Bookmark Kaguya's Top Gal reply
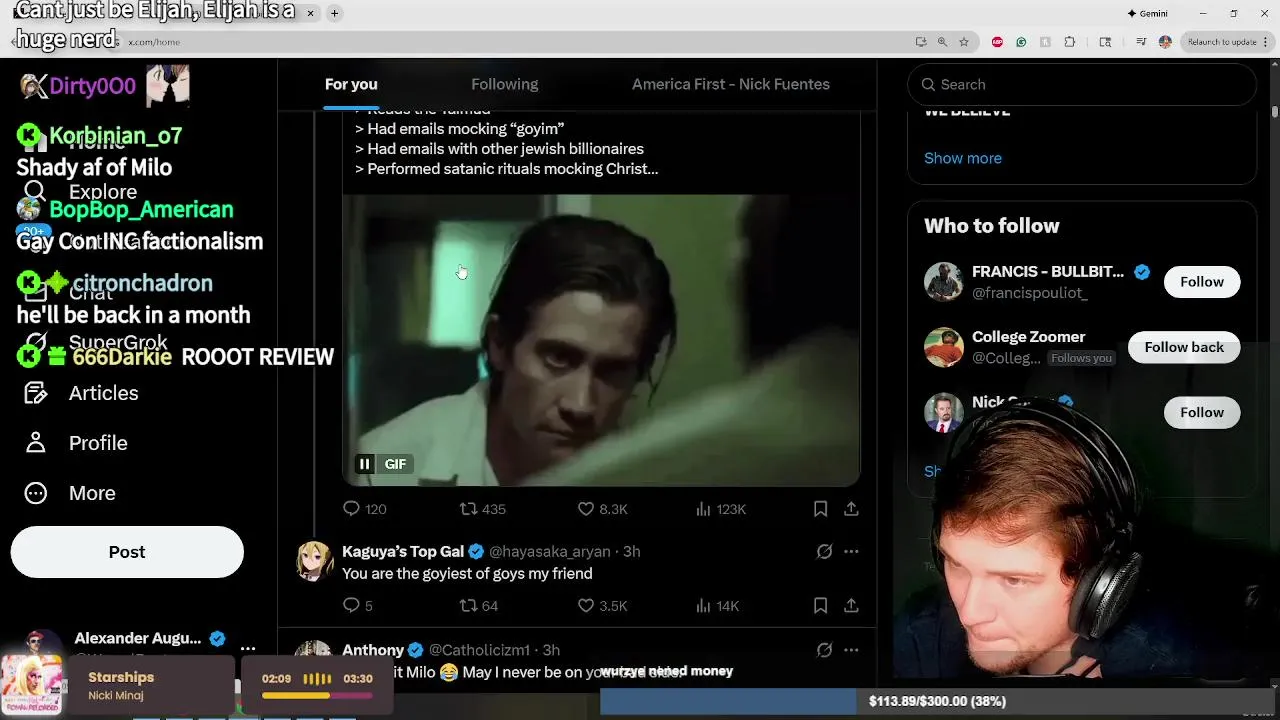 820,605
